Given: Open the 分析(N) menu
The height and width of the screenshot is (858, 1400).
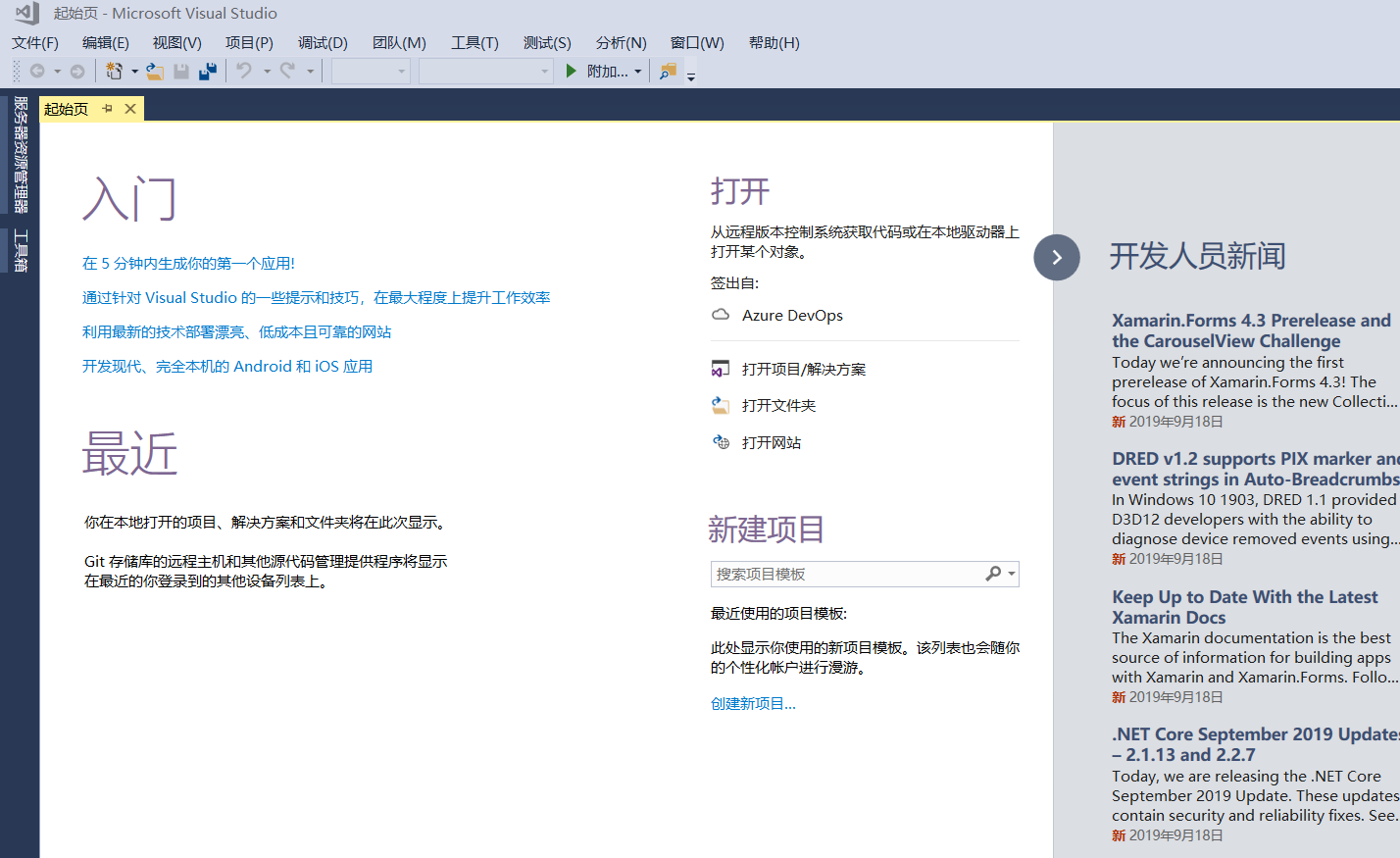Looking at the screenshot, I should pyautogui.click(x=622, y=43).
